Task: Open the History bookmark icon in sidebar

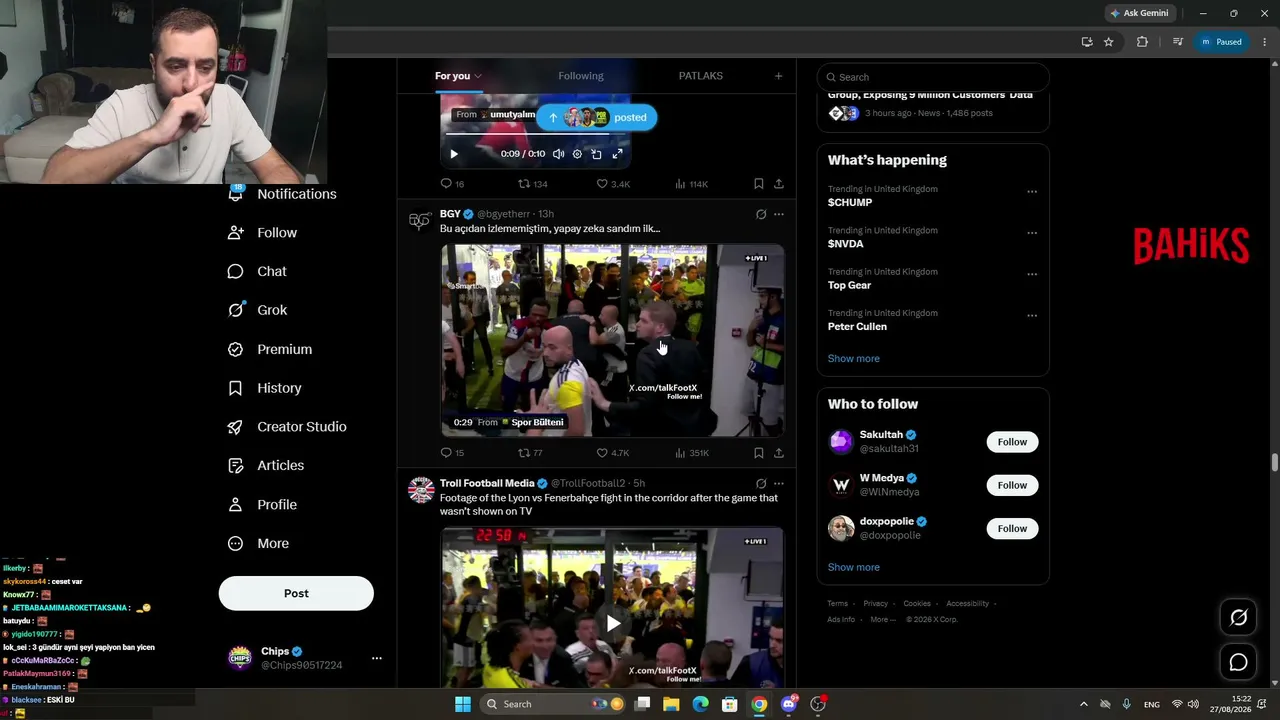Action: pos(236,388)
